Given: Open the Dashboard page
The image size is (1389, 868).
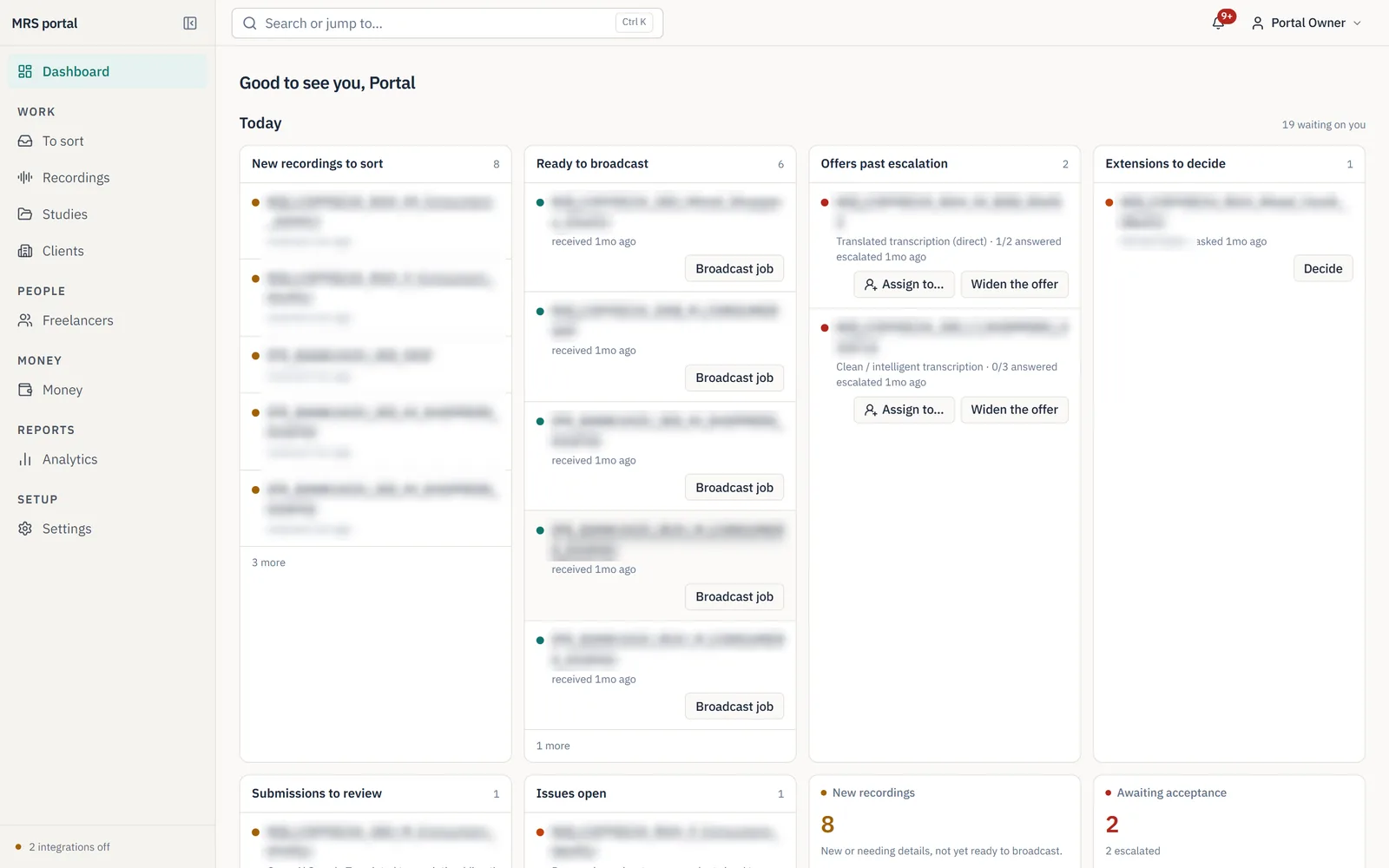Looking at the screenshot, I should pyautogui.click(x=108, y=71).
